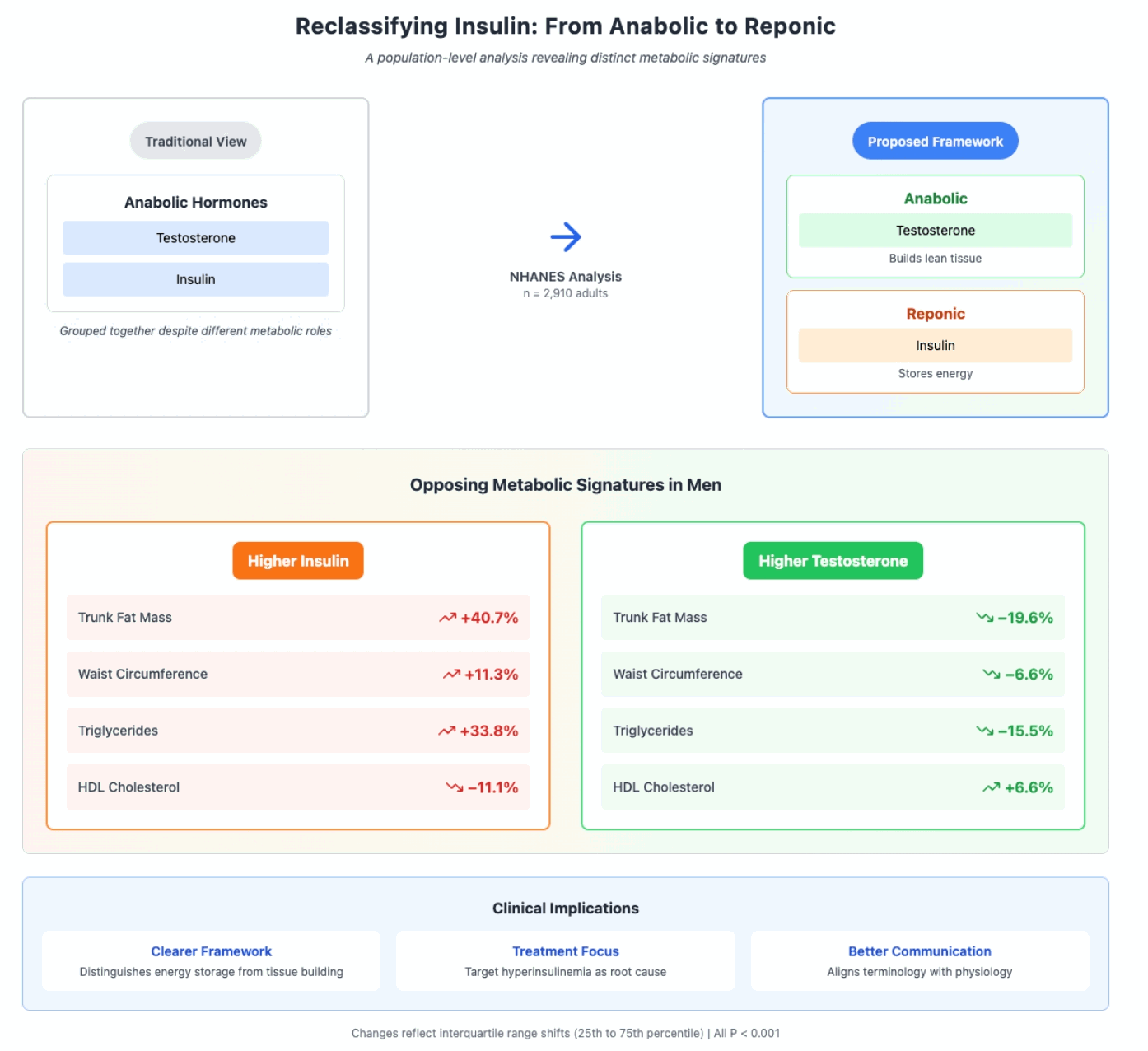Click the orange Higher Insulin badge
The width and height of the screenshot is (1148, 1051).
click(x=298, y=561)
